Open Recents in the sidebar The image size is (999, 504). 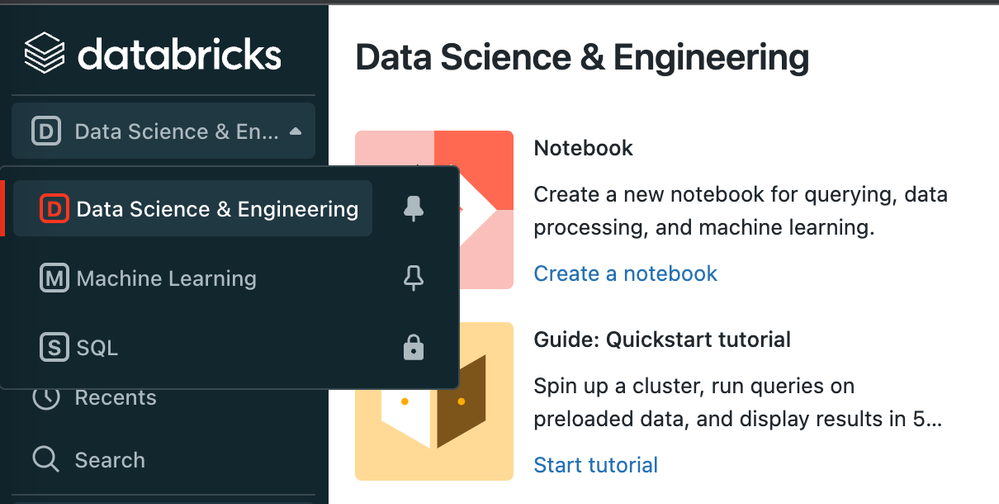point(115,397)
